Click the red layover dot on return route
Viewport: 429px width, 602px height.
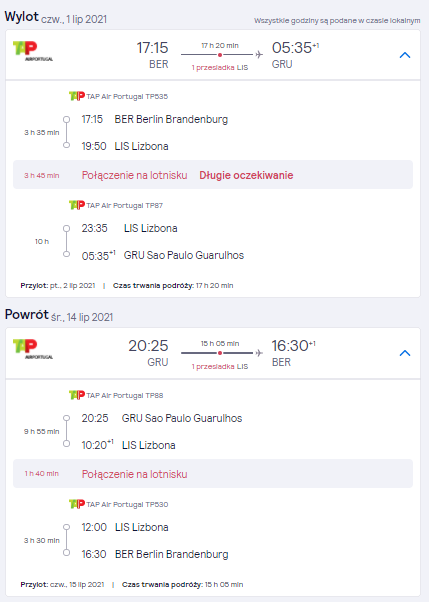(220, 353)
